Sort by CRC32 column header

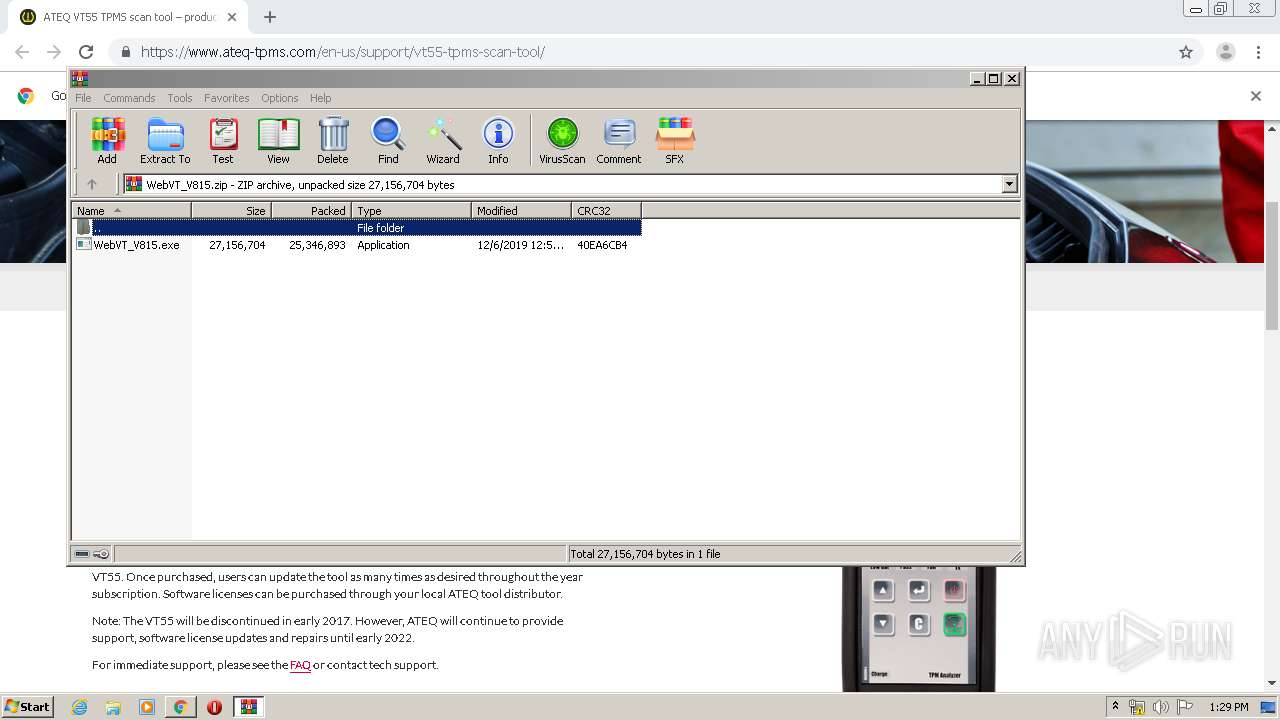coord(606,211)
